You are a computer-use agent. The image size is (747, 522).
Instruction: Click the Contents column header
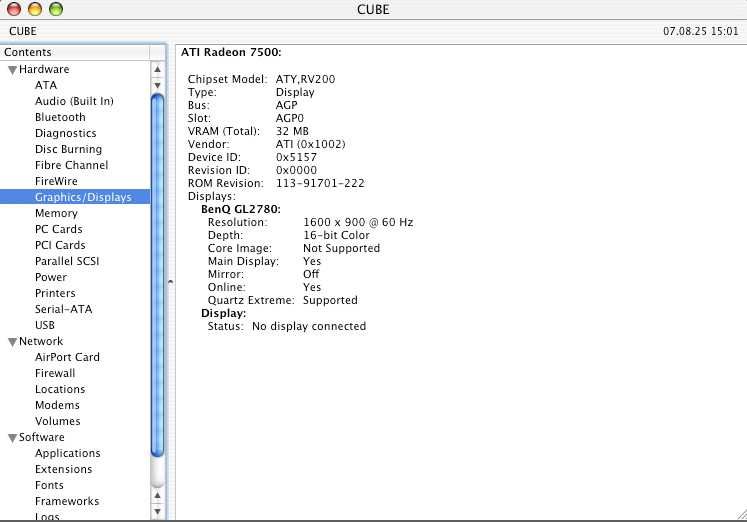[x=75, y=52]
